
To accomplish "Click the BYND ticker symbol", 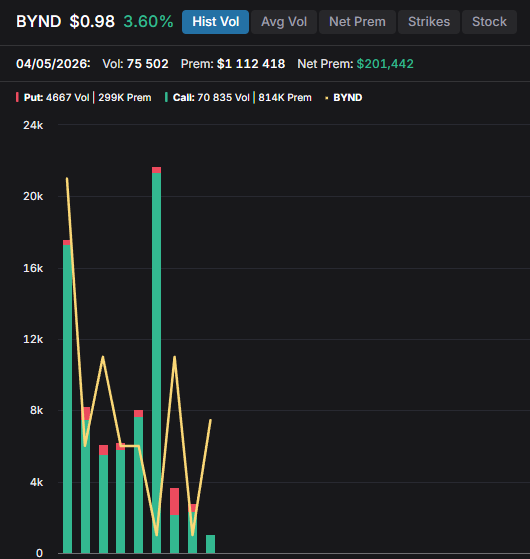I will click(38, 21).
